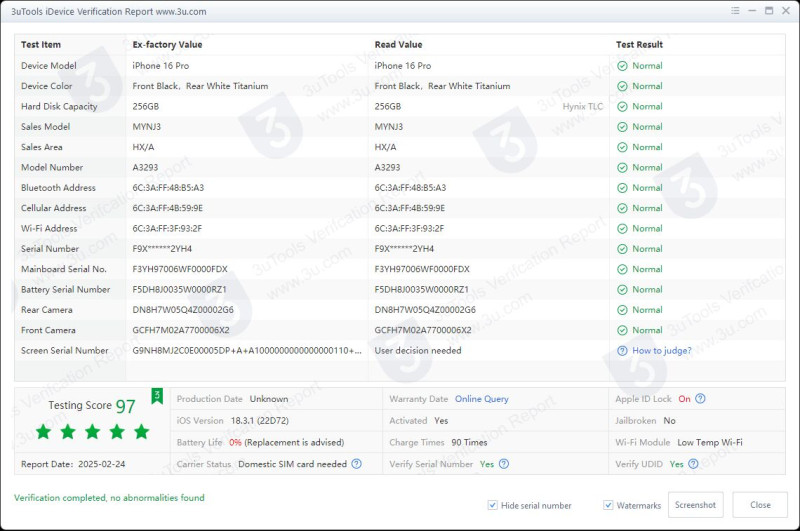Open the Online Query warranty link

(482, 399)
